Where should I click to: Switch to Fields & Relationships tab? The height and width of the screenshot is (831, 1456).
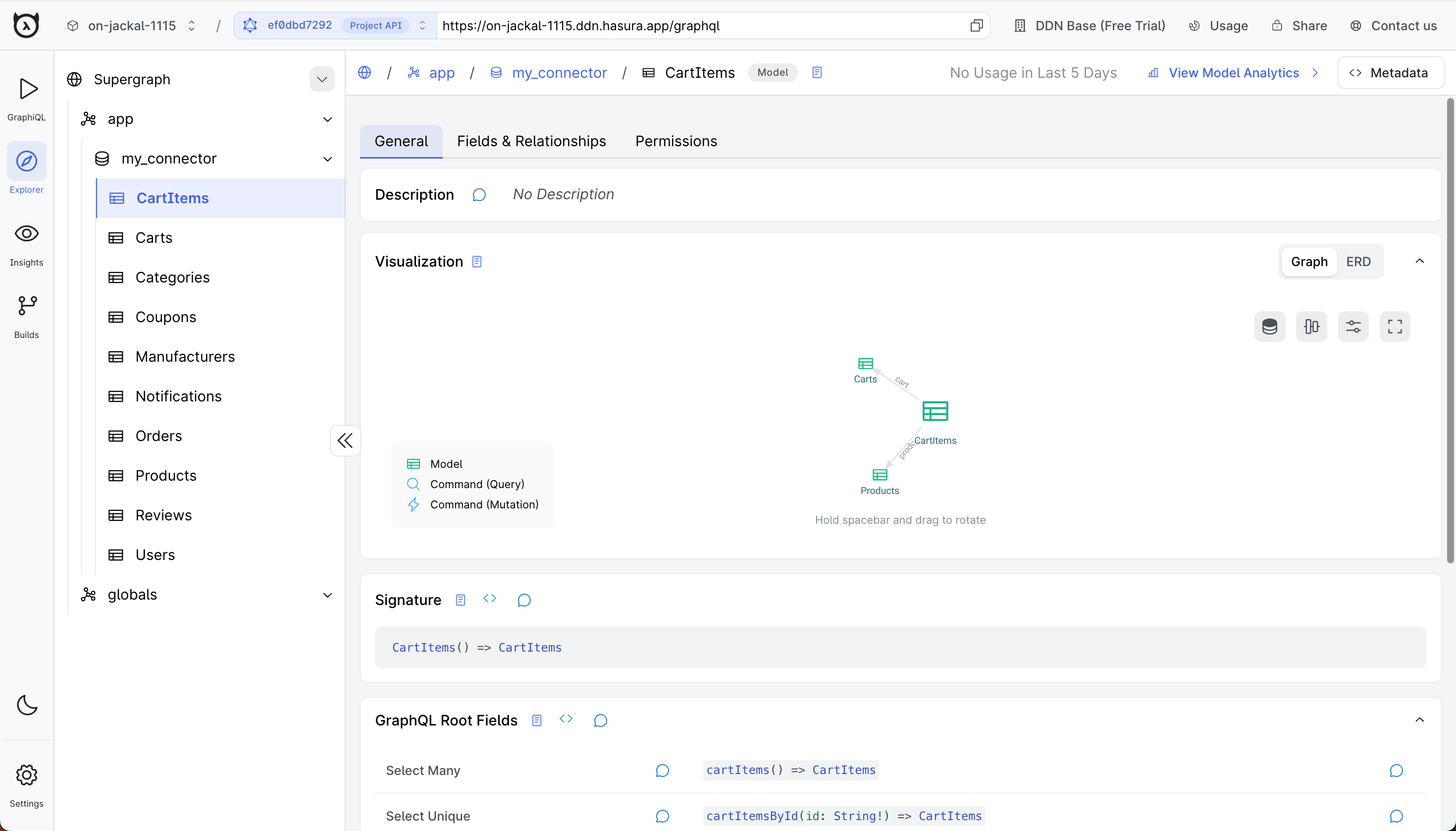click(x=531, y=141)
